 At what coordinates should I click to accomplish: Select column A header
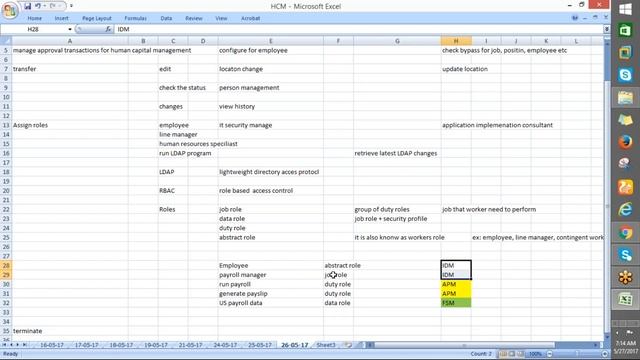[x=70, y=41]
